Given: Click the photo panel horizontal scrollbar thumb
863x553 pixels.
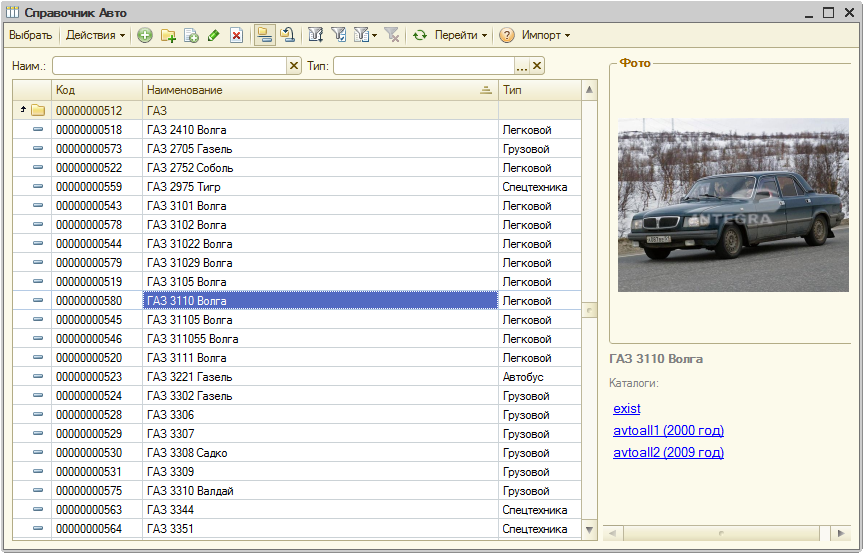Looking at the screenshot, I should [x=722, y=533].
